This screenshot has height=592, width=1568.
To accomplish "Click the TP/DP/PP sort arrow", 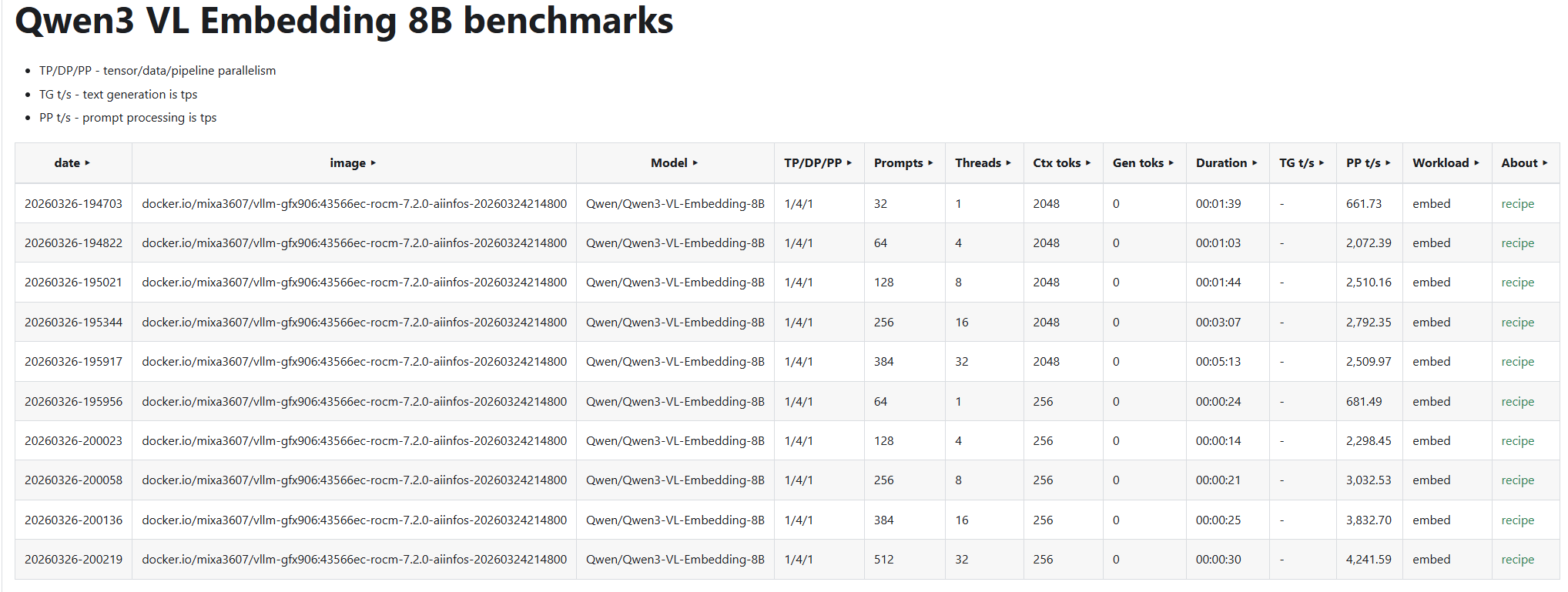I will point(849,163).
